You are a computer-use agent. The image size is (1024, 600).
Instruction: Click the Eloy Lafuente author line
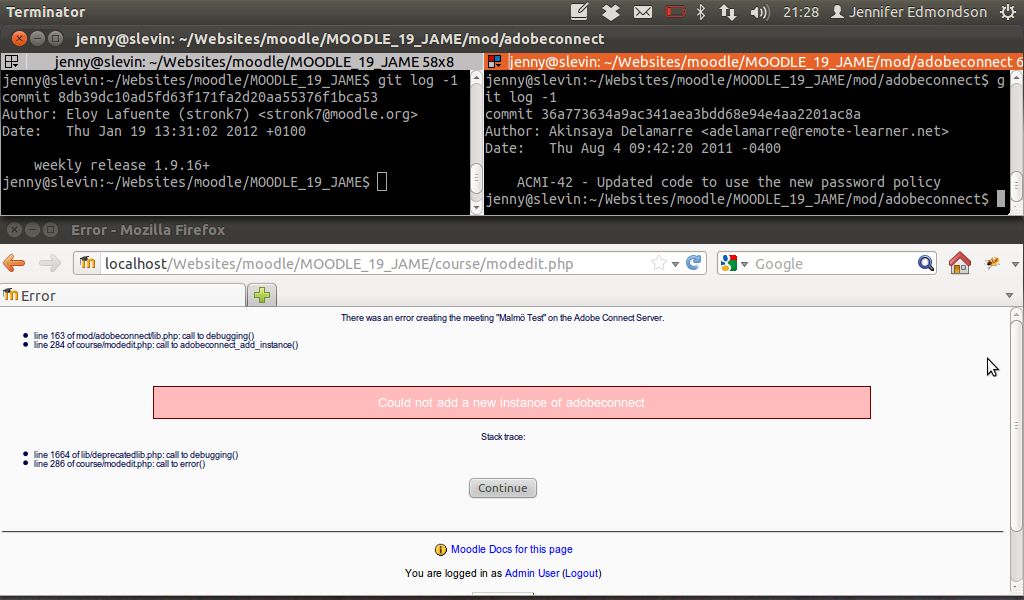pos(210,114)
